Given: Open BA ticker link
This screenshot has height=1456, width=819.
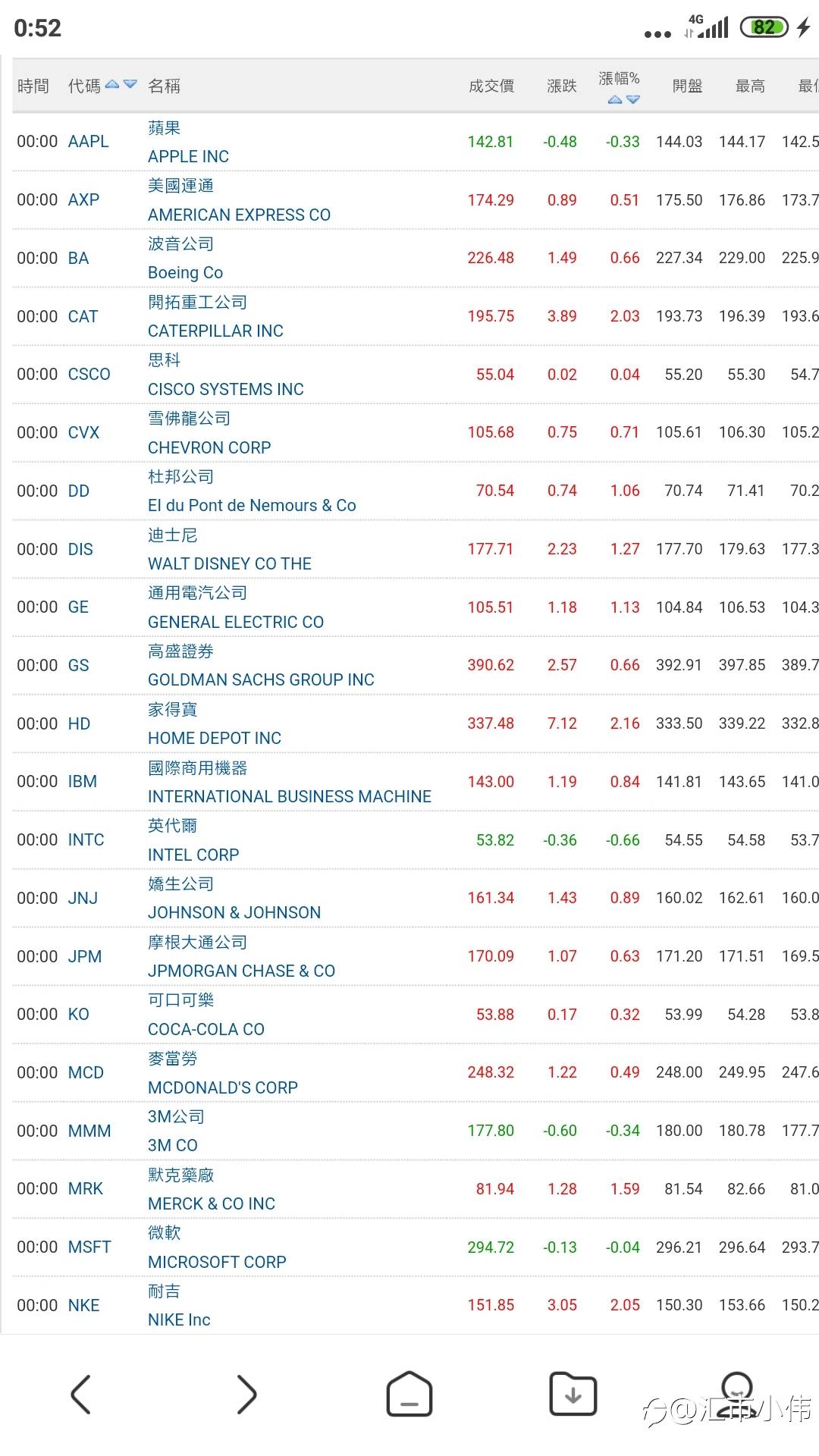Looking at the screenshot, I should (x=78, y=259).
